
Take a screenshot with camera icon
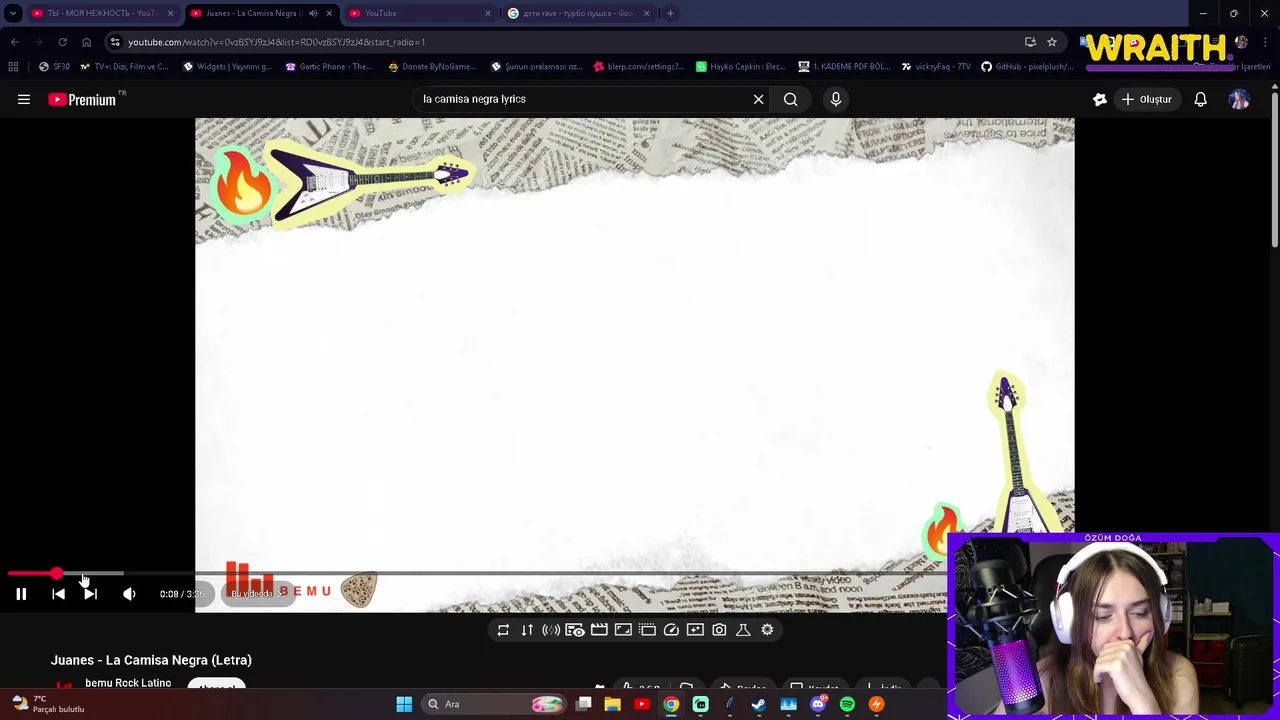719,630
